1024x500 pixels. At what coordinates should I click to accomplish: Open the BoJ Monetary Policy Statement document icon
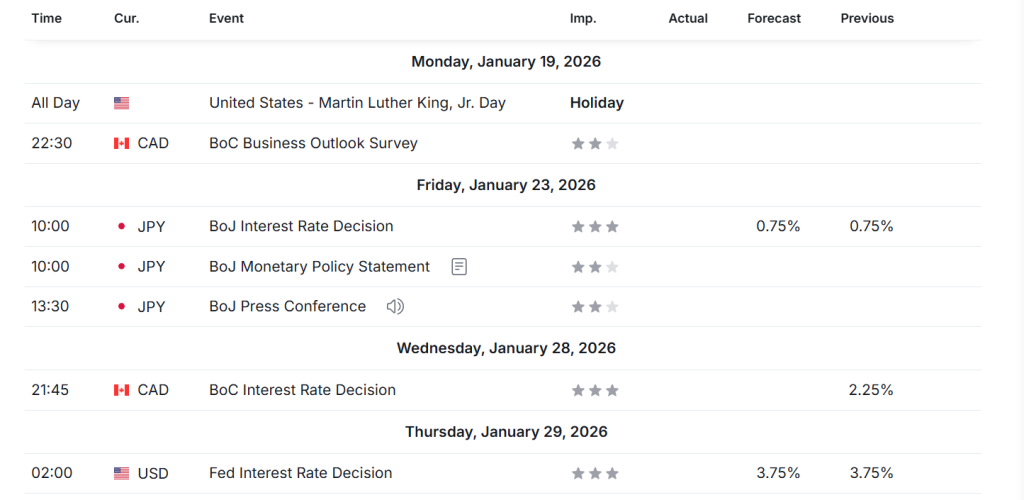pos(459,267)
